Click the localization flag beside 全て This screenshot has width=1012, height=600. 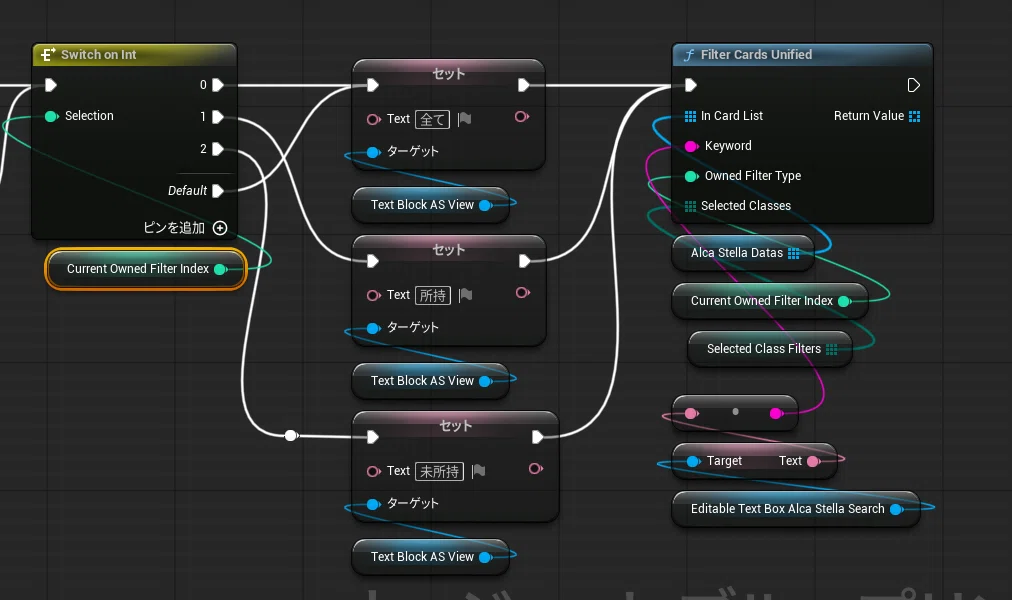click(x=465, y=119)
